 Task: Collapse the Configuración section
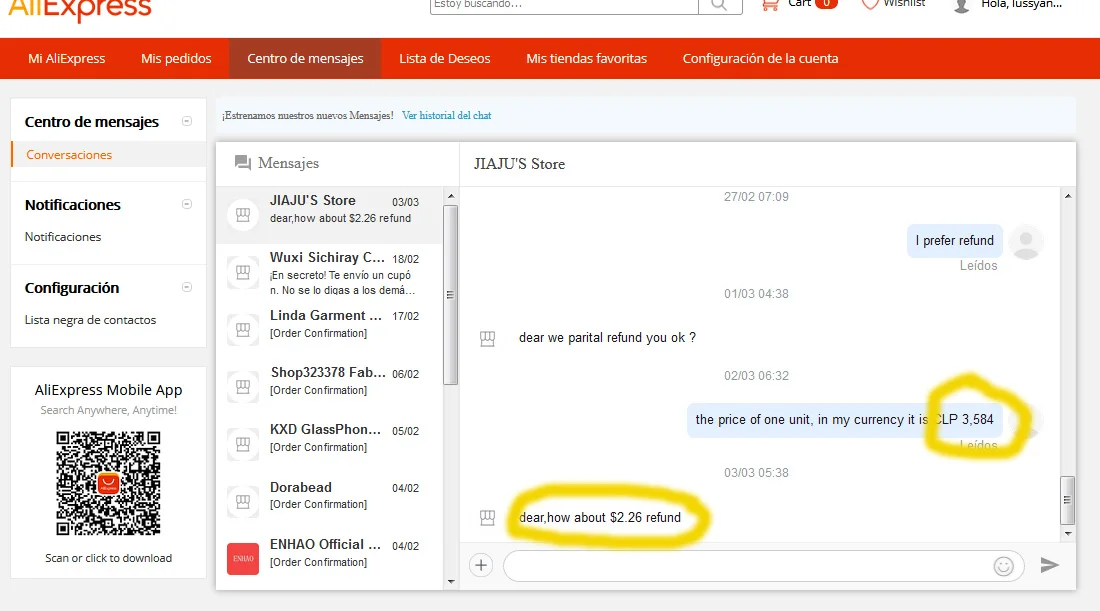pos(187,287)
